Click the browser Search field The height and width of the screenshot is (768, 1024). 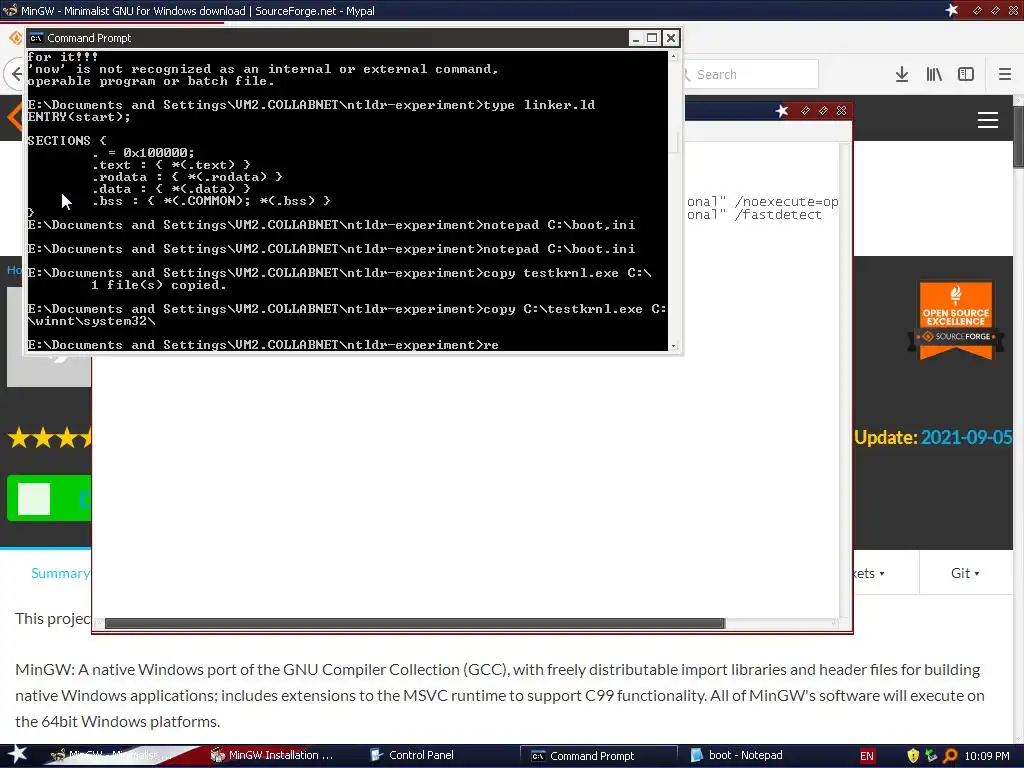pyautogui.click(x=751, y=74)
